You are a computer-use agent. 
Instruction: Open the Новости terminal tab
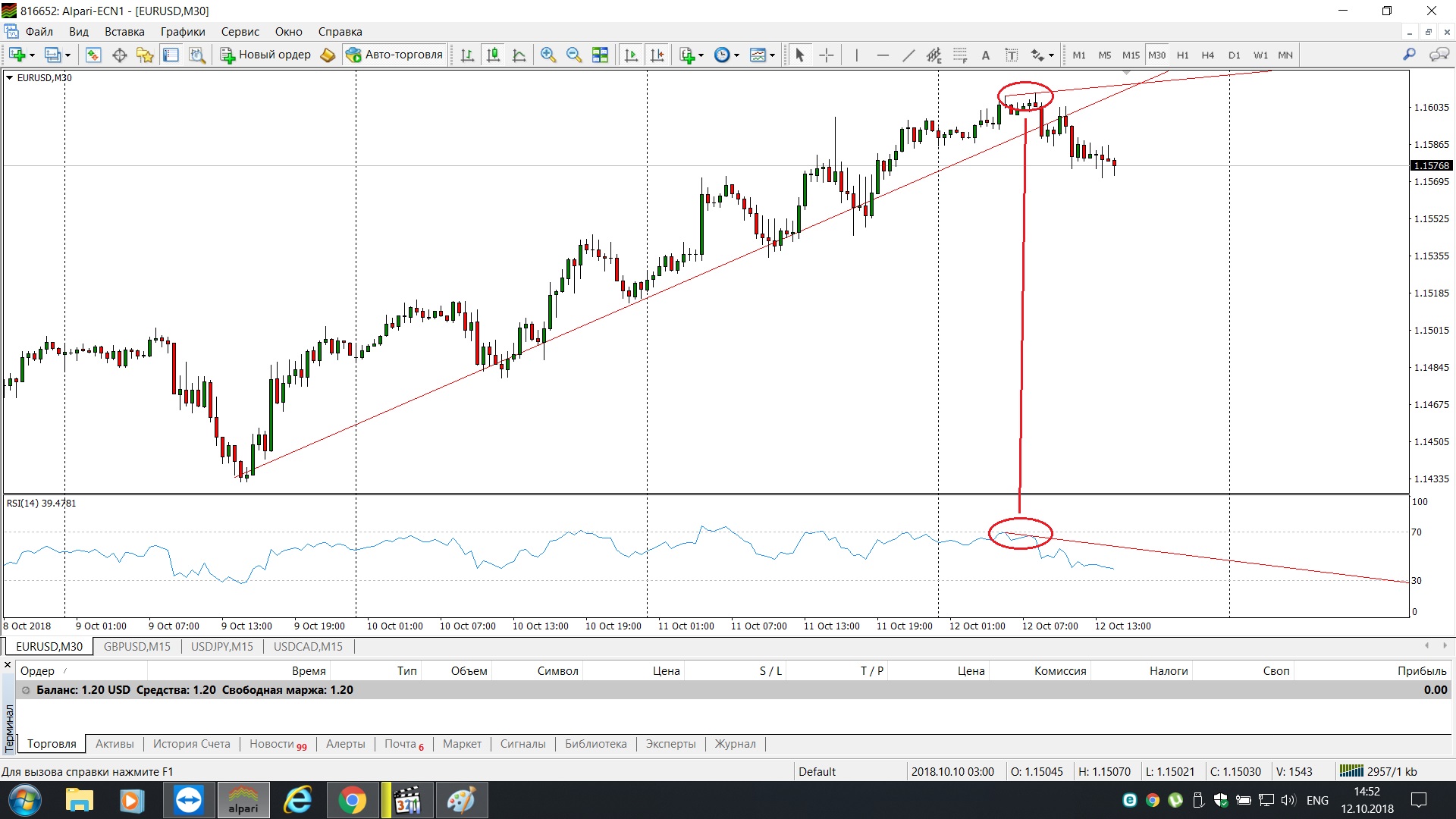[x=278, y=744]
